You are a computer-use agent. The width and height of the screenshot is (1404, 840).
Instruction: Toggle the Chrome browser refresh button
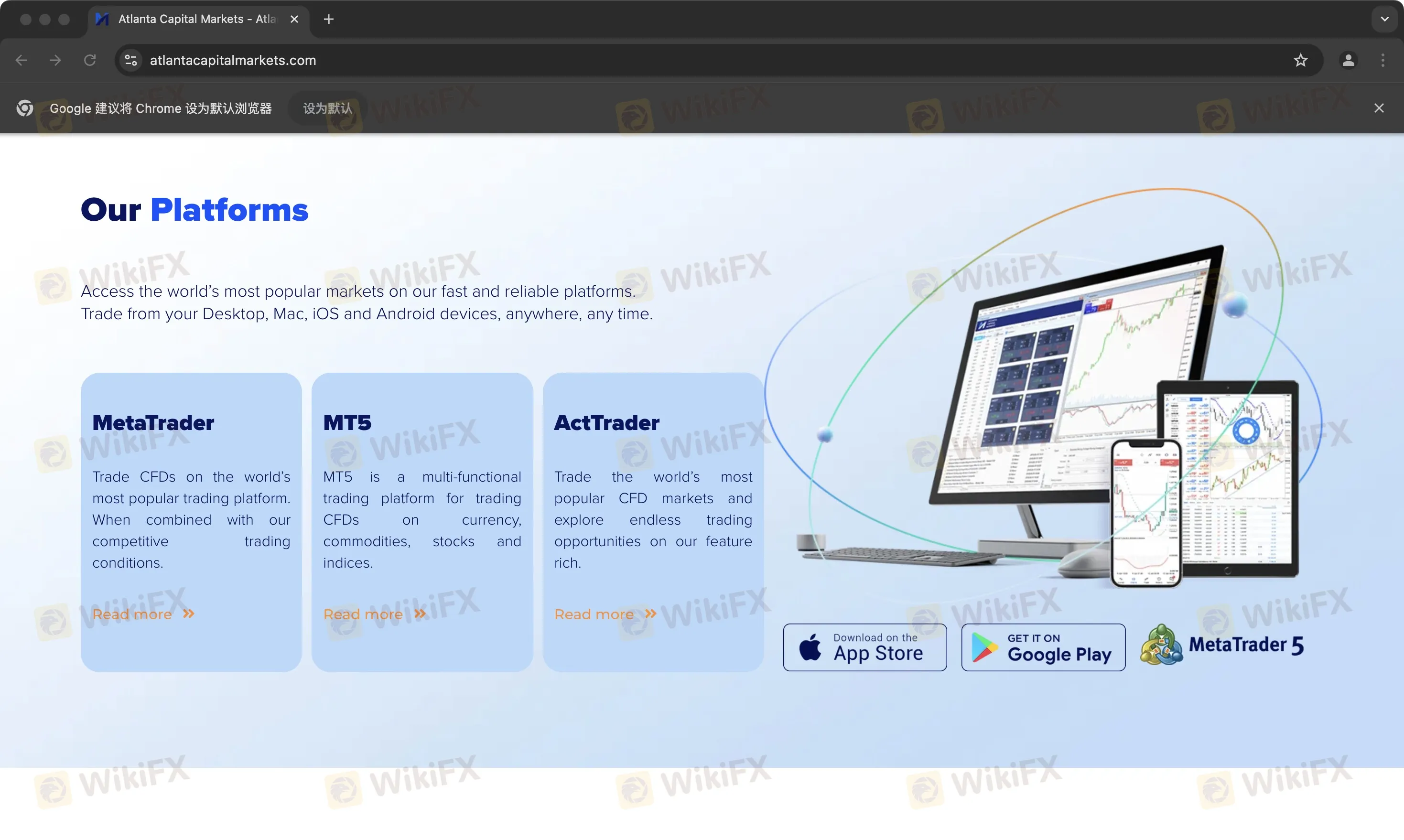tap(89, 60)
